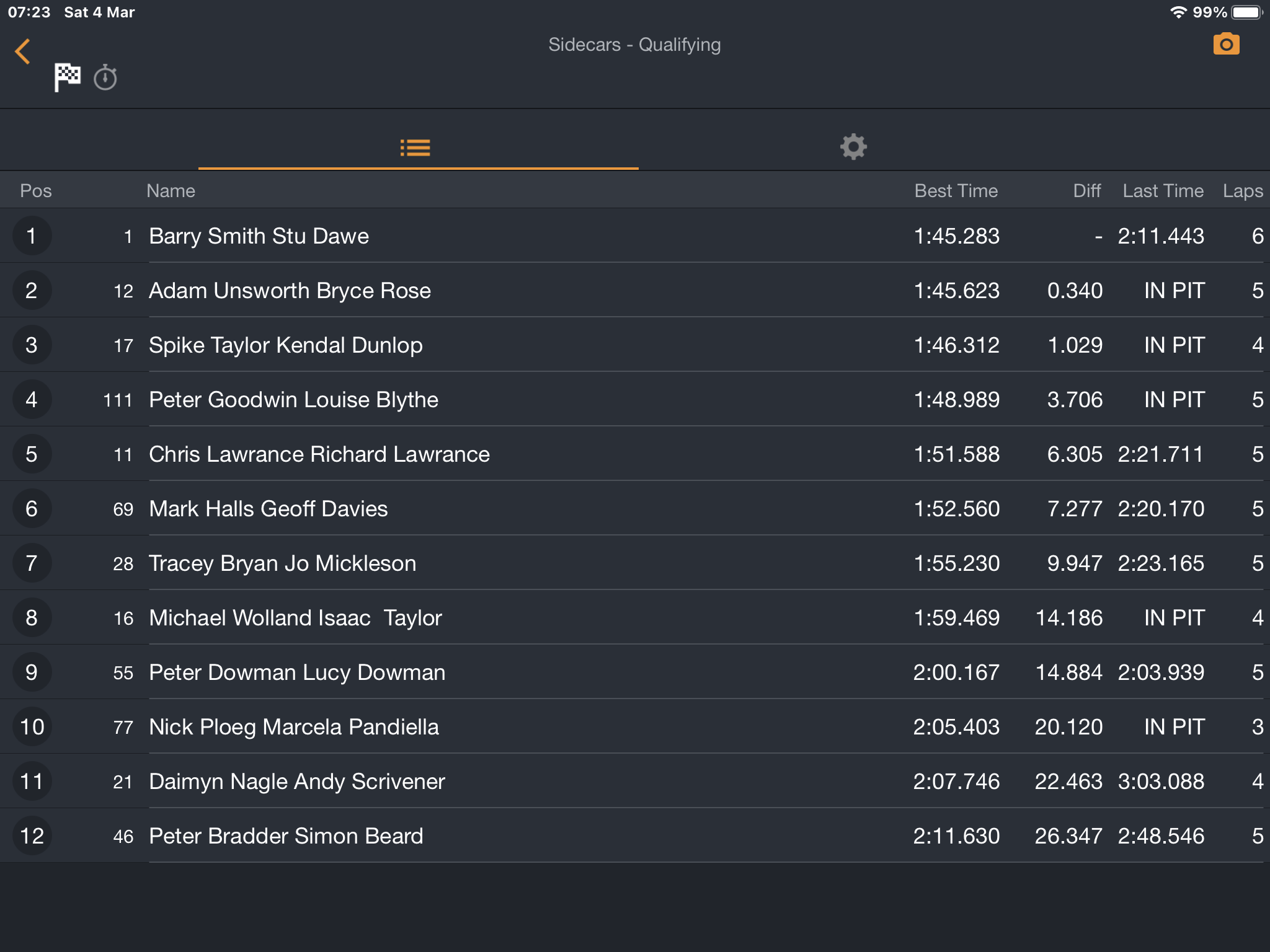Click the Name column header
This screenshot has width=1270, height=952.
pos(171,191)
